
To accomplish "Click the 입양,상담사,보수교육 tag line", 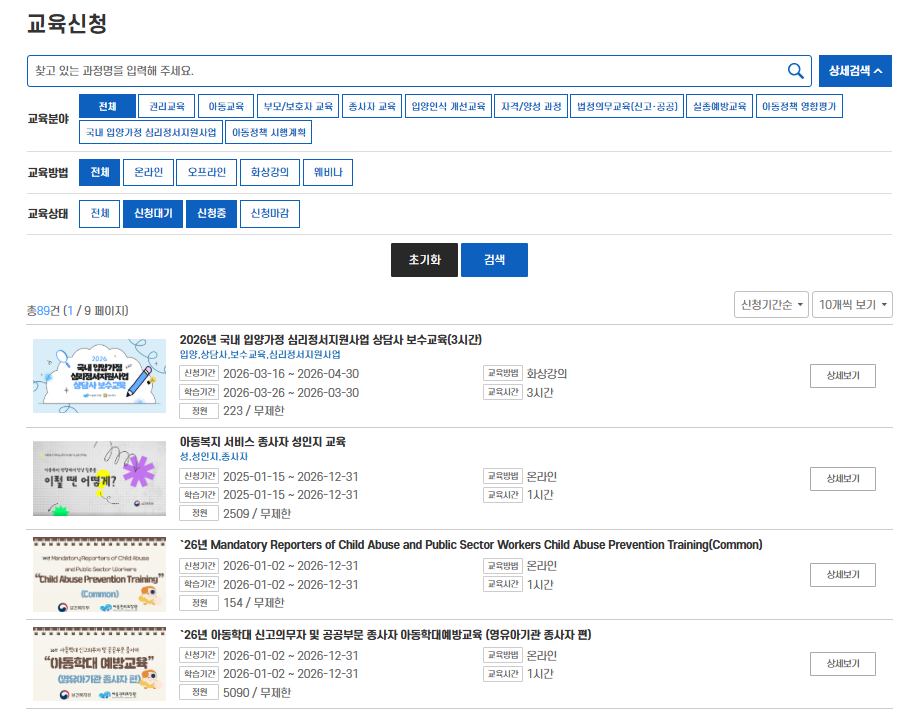I will [260, 354].
